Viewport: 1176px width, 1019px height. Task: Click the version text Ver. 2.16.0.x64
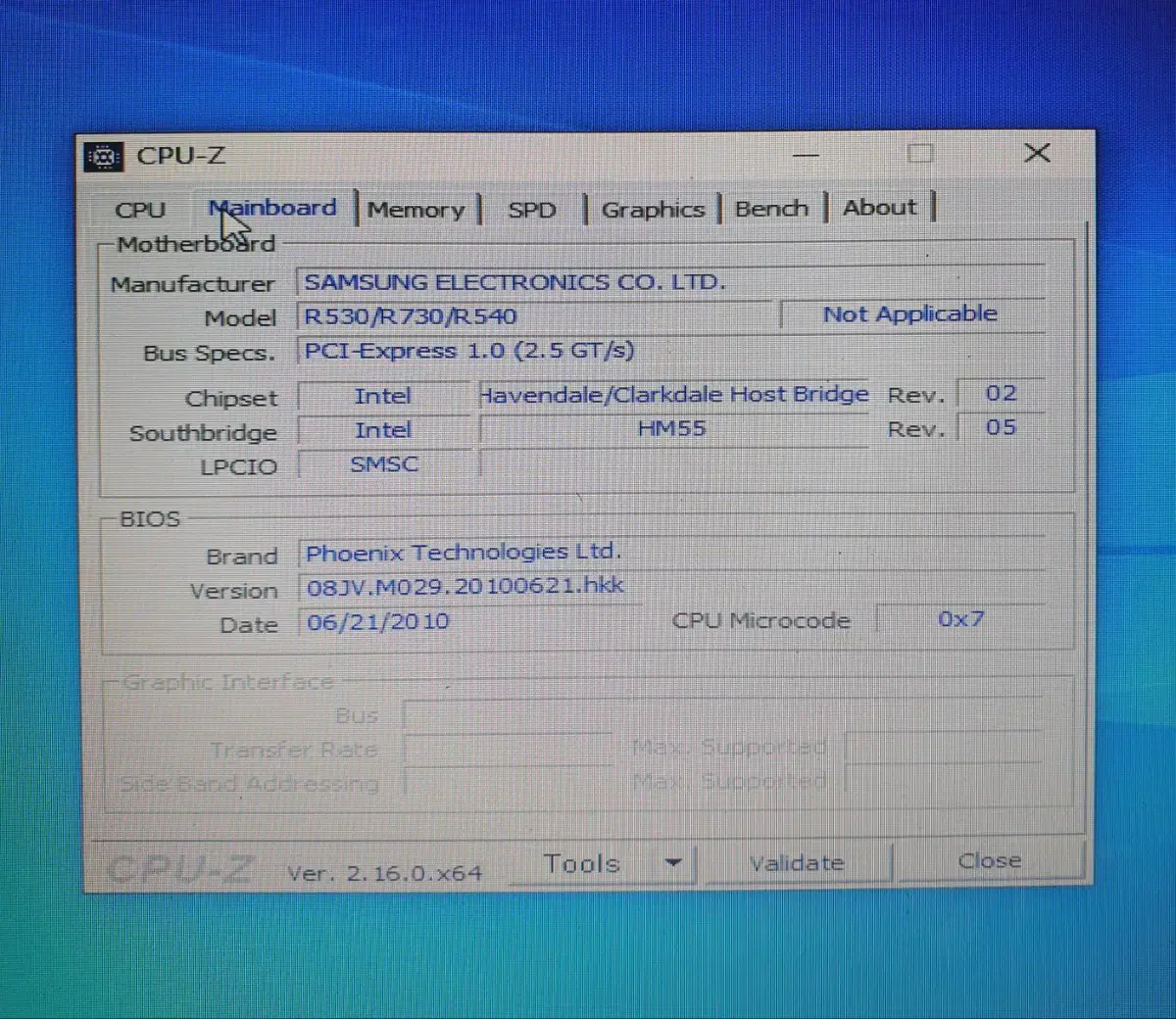[x=384, y=873]
